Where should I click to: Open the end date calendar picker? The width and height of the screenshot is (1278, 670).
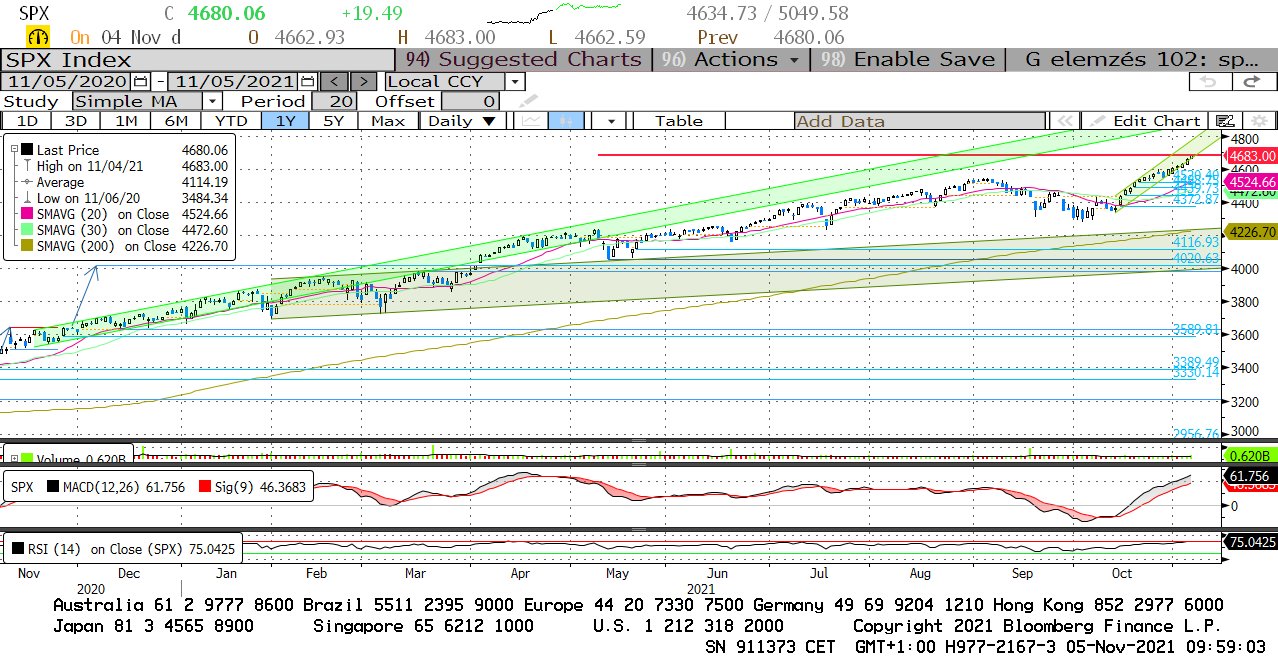[x=308, y=81]
